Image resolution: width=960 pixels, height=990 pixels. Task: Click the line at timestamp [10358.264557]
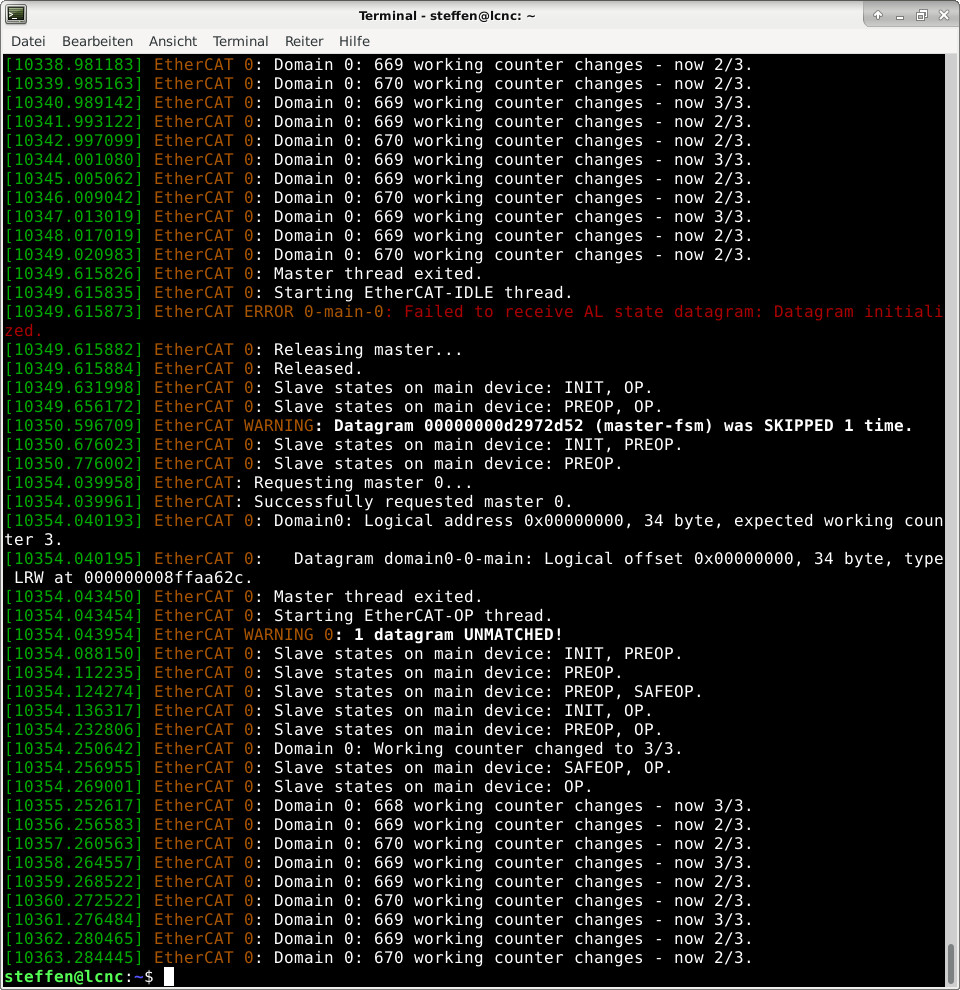coord(378,862)
